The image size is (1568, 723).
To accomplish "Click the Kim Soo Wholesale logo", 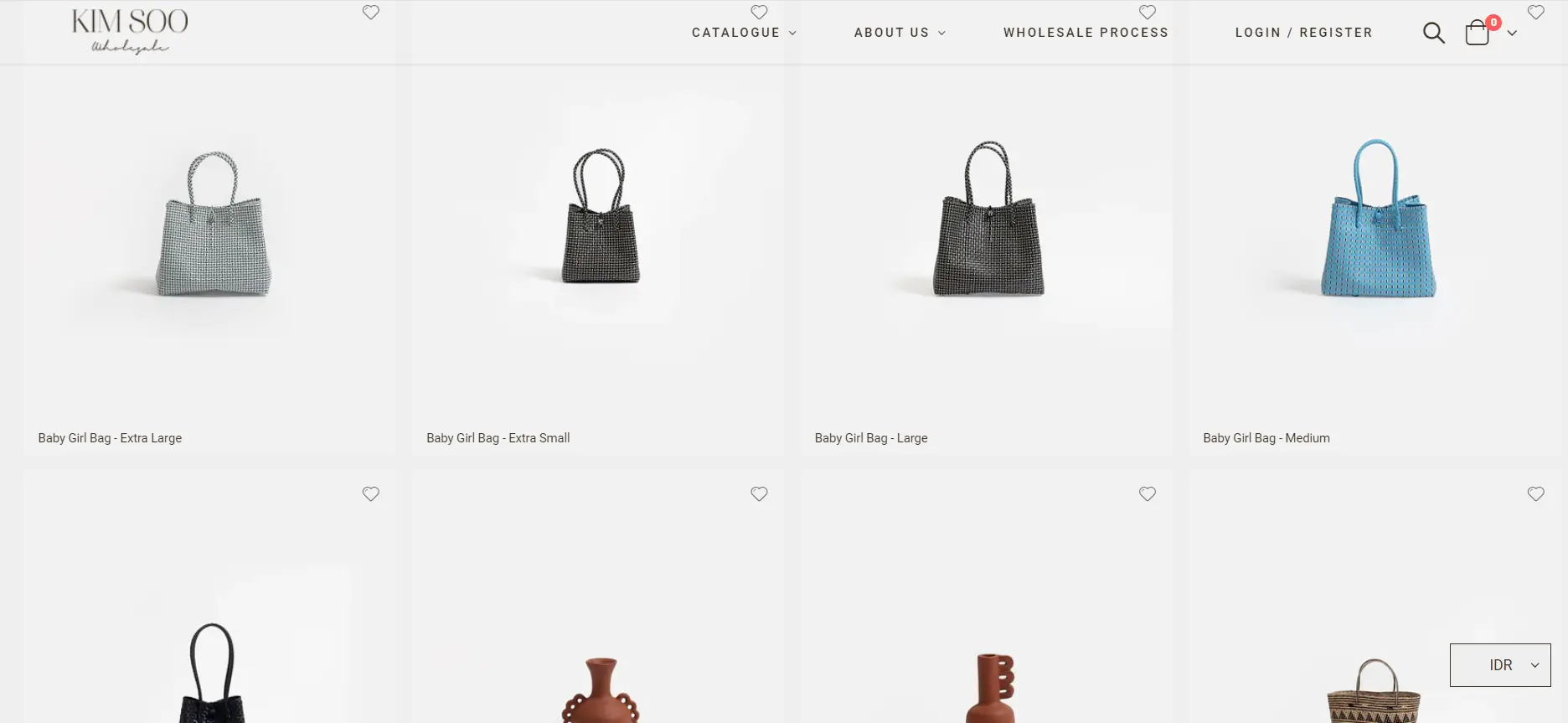I will coord(130,32).
